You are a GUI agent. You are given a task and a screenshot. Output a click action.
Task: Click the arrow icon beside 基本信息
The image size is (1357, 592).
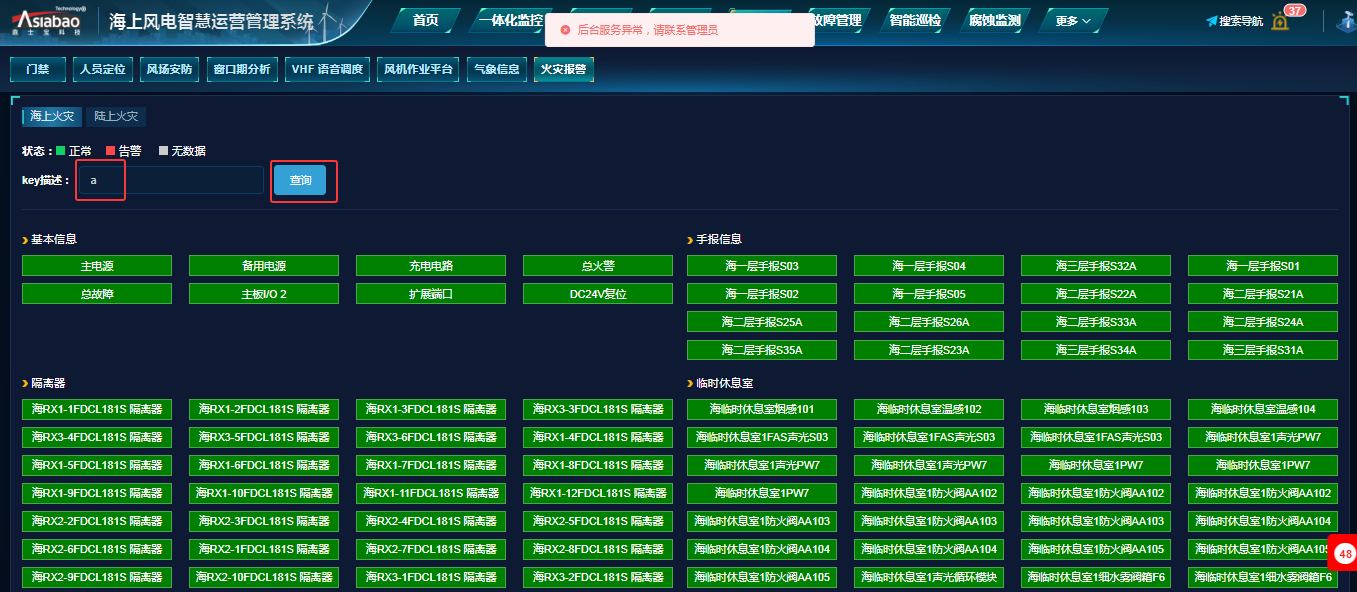tap(25, 240)
